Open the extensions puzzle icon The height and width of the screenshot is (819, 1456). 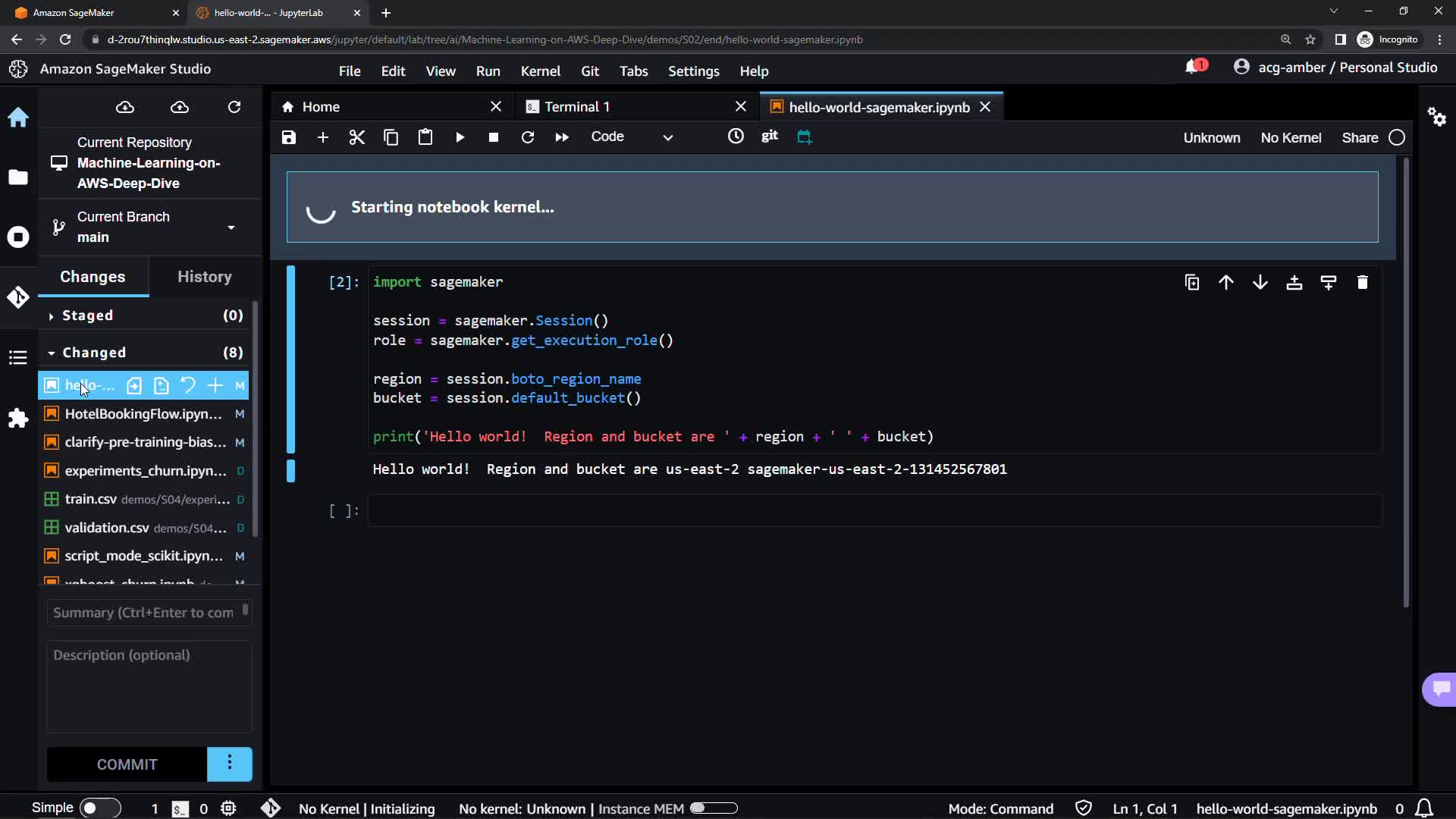point(18,419)
